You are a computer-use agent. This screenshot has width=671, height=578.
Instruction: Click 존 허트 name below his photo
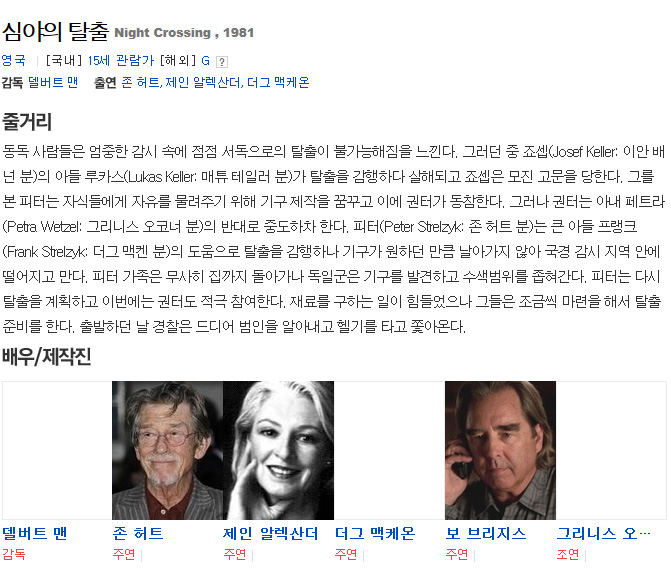(138, 534)
